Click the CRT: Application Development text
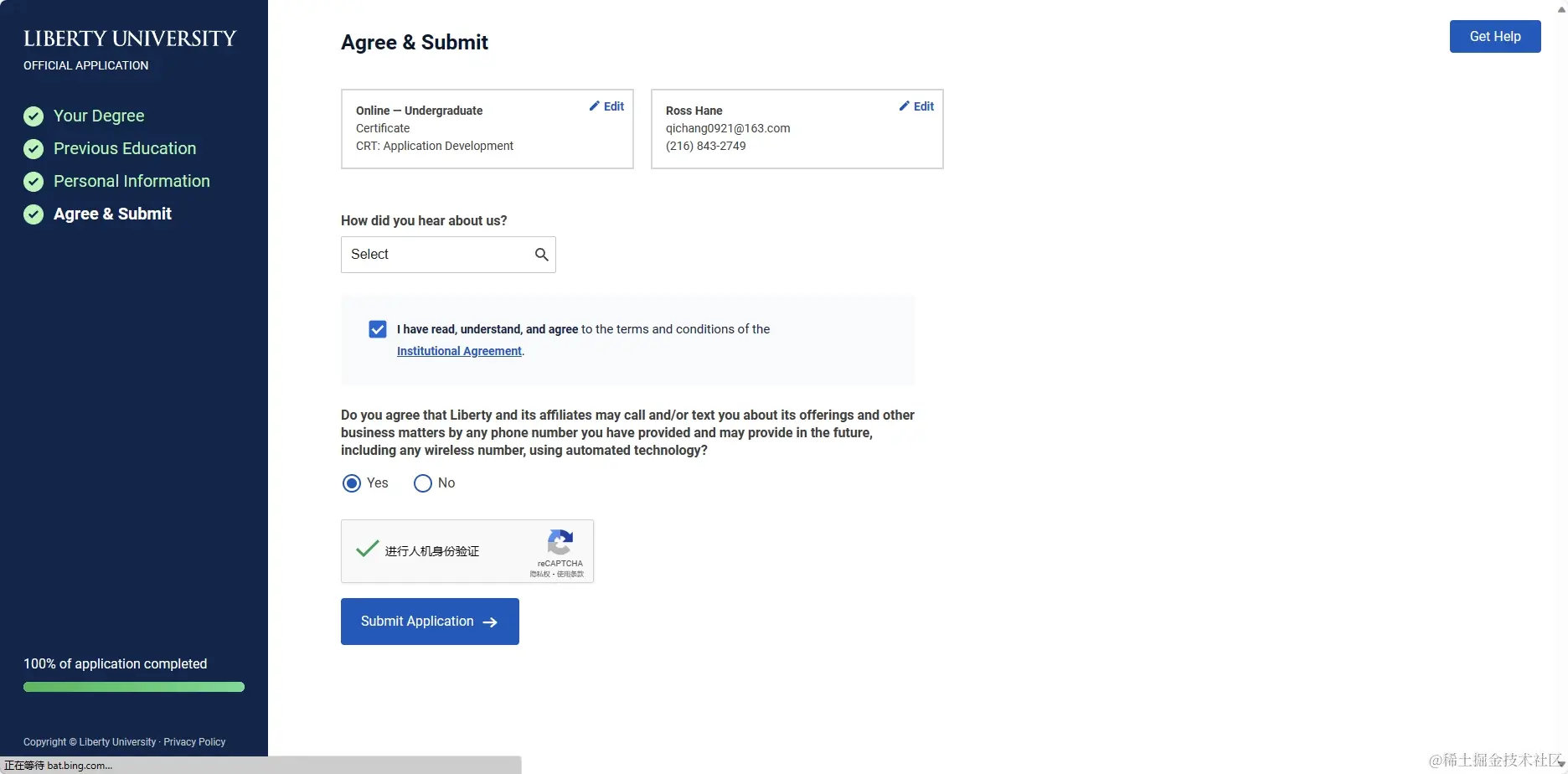 tap(435, 146)
